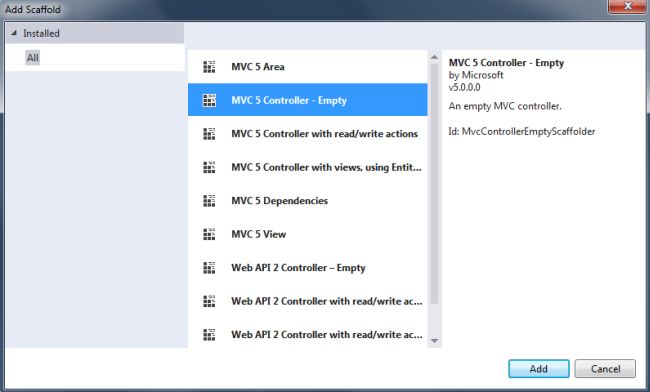Click icon beside MVC 5 Controller with read/write actions
The image size is (650, 392).
209,134
